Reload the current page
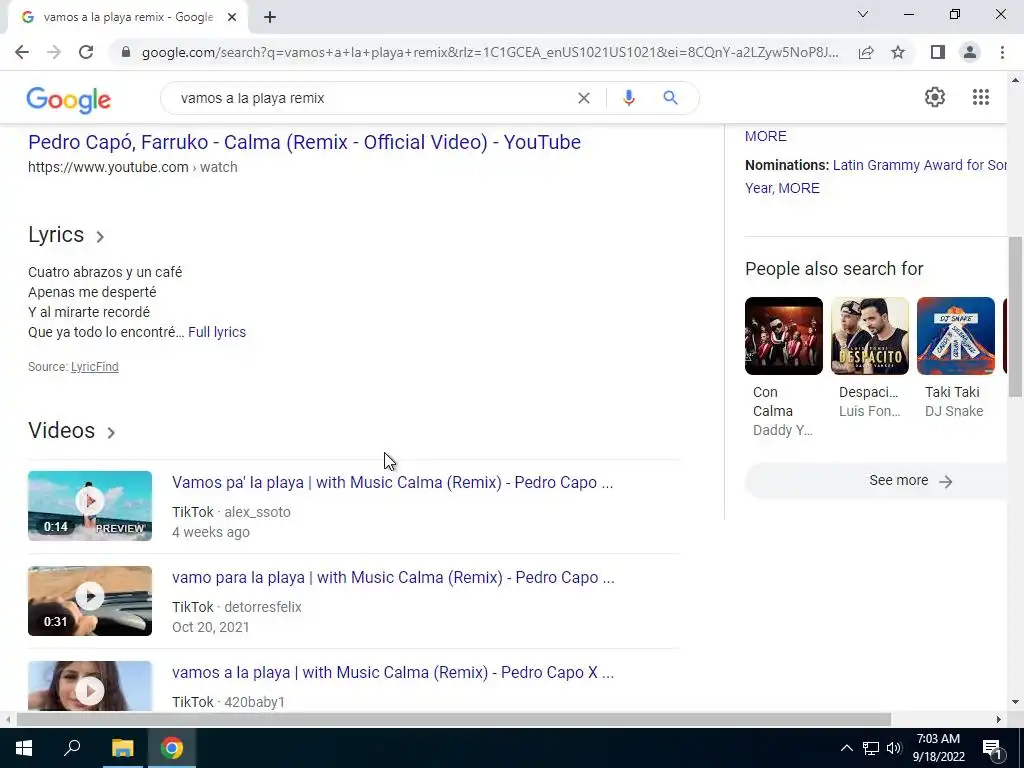Screen dimensions: 1024x768 point(86,52)
